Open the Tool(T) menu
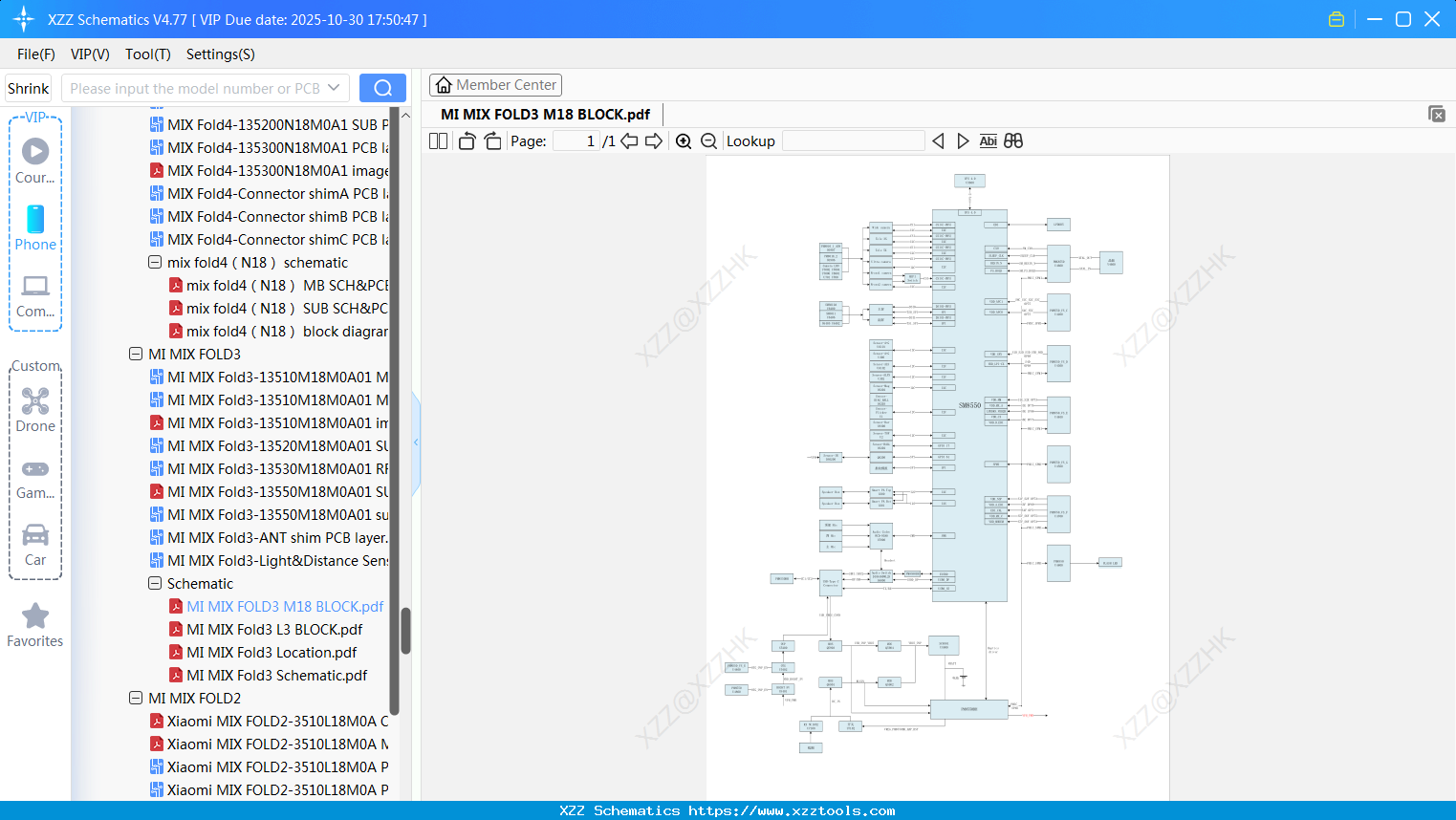Viewport: 1456px width, 820px height. 148,54
